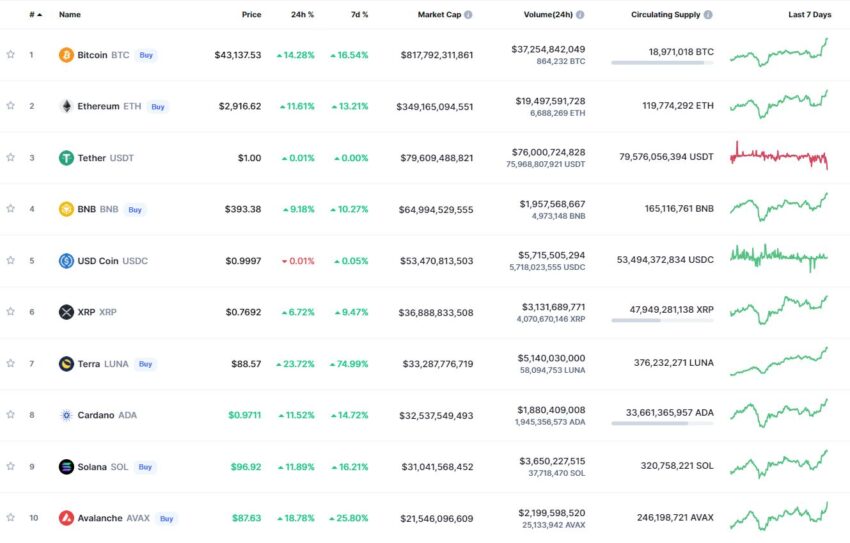Sort table by Price column header
Image resolution: width=850 pixels, height=543 pixels.
252,15
